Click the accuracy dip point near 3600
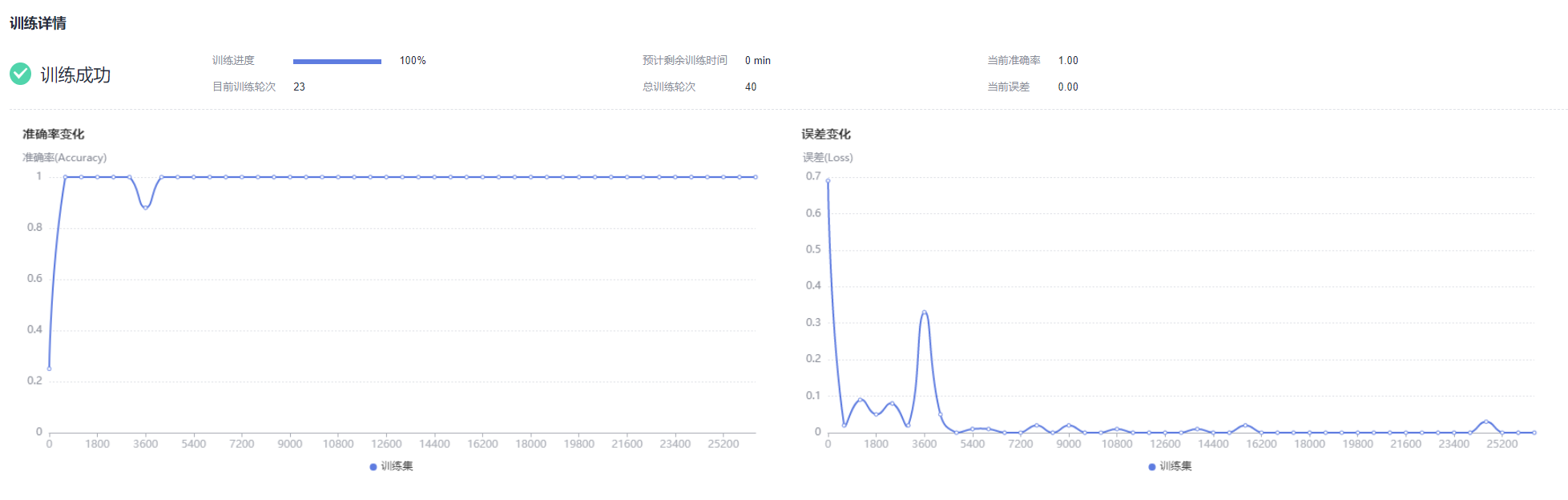 tap(145, 208)
